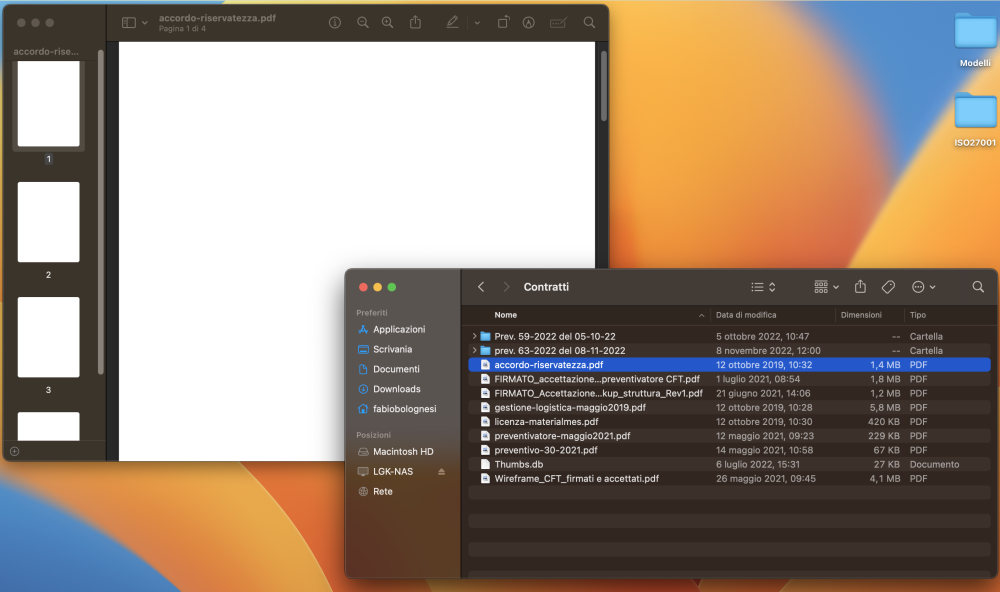Open Preview sidebar view options chevron
The height and width of the screenshot is (592, 1000).
point(145,23)
